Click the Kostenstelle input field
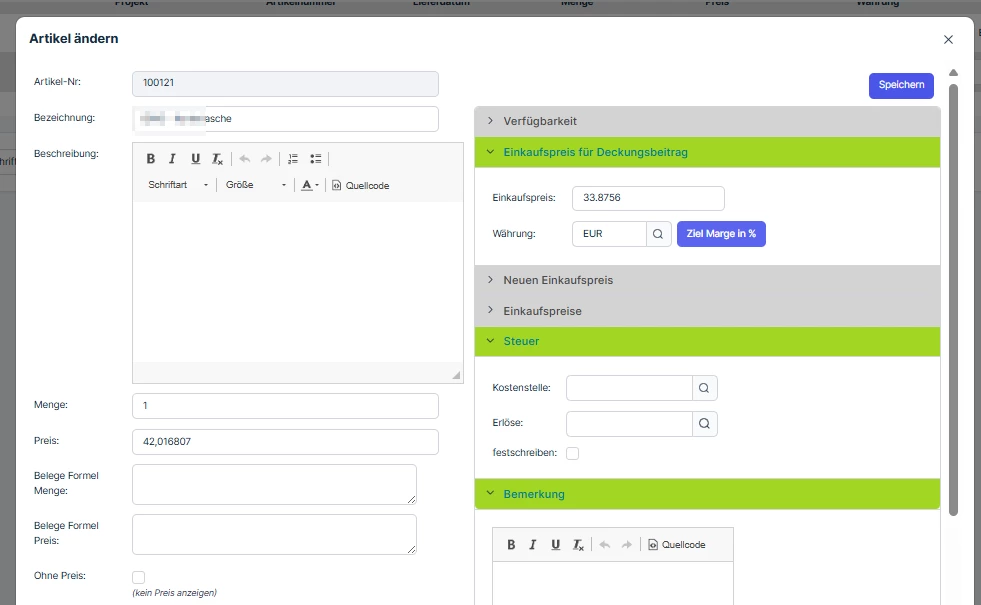 coord(629,388)
